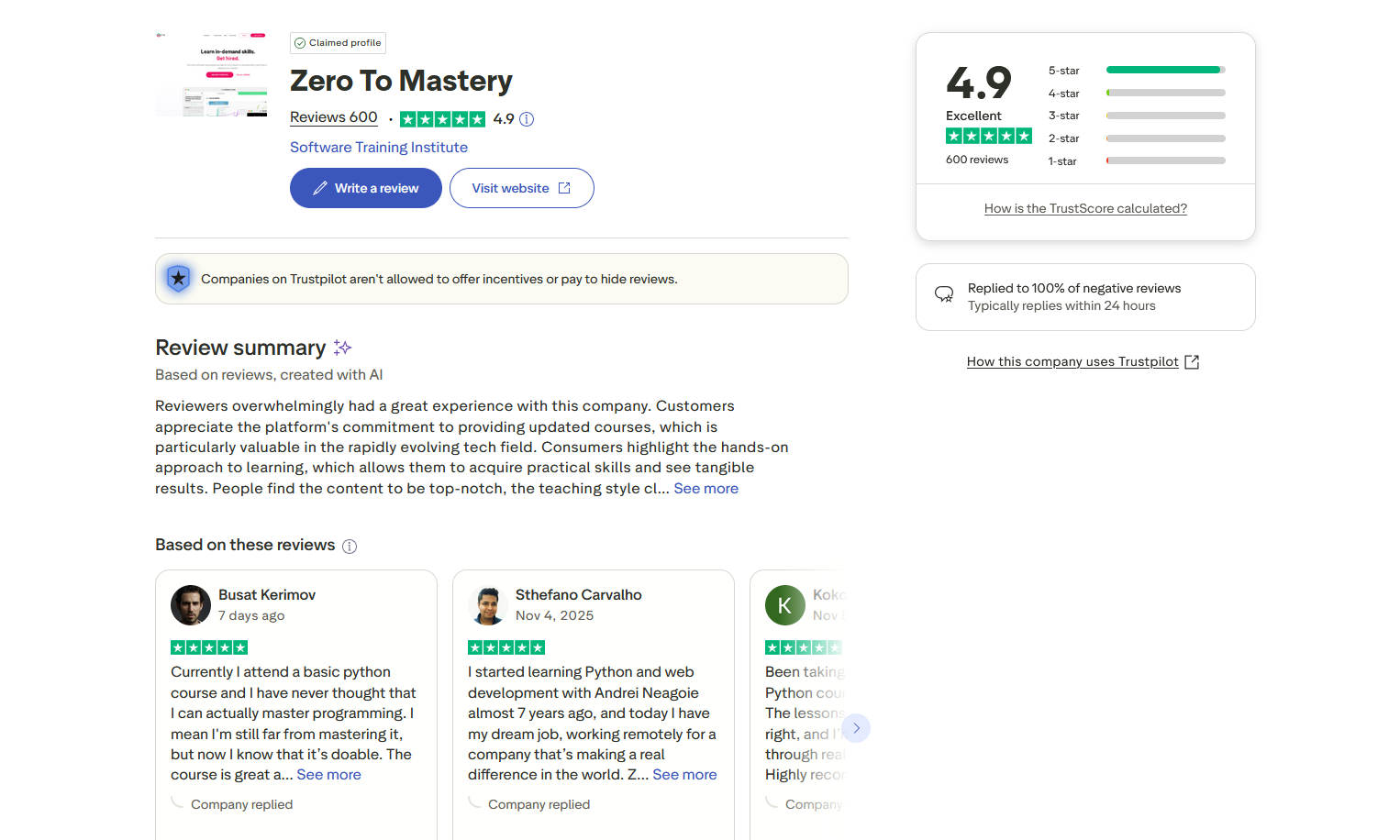Click the AI sparkle icon by Review summary
Viewport: 1400px width, 840px height.
point(342,348)
